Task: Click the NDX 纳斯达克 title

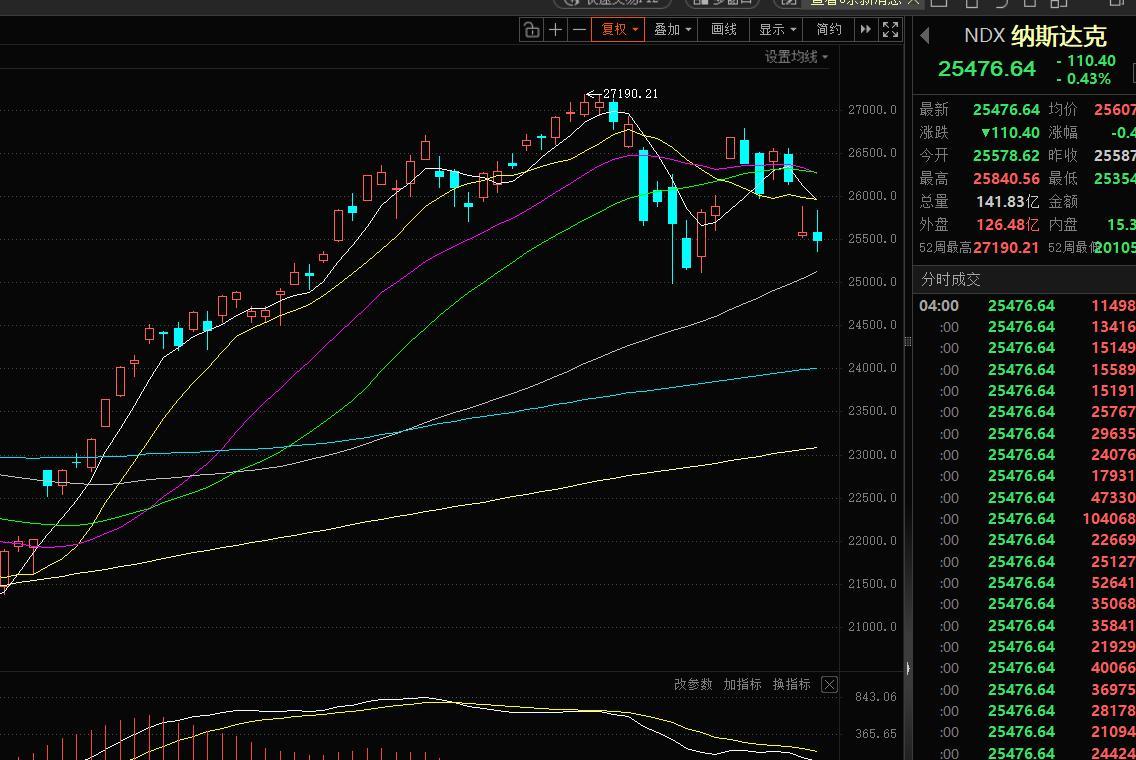Action: pos(1035,36)
